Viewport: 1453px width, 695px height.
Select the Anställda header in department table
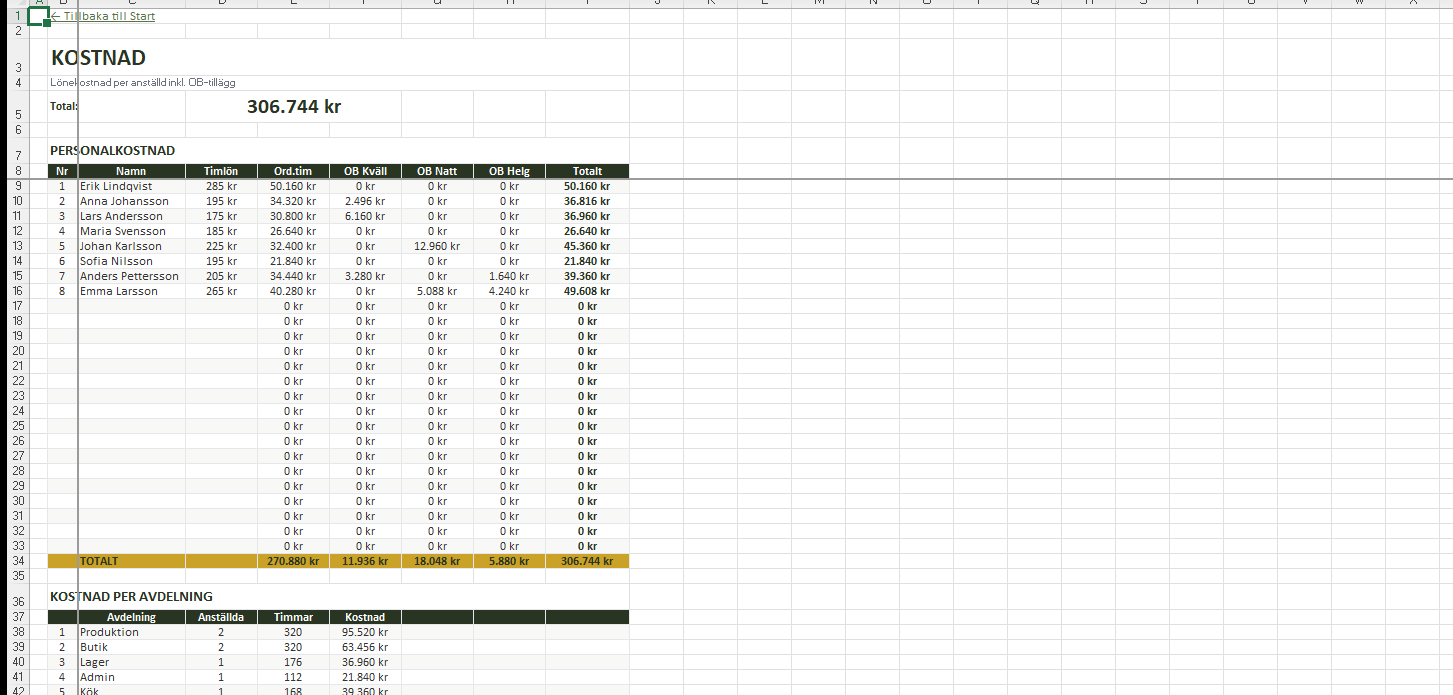pos(221,617)
